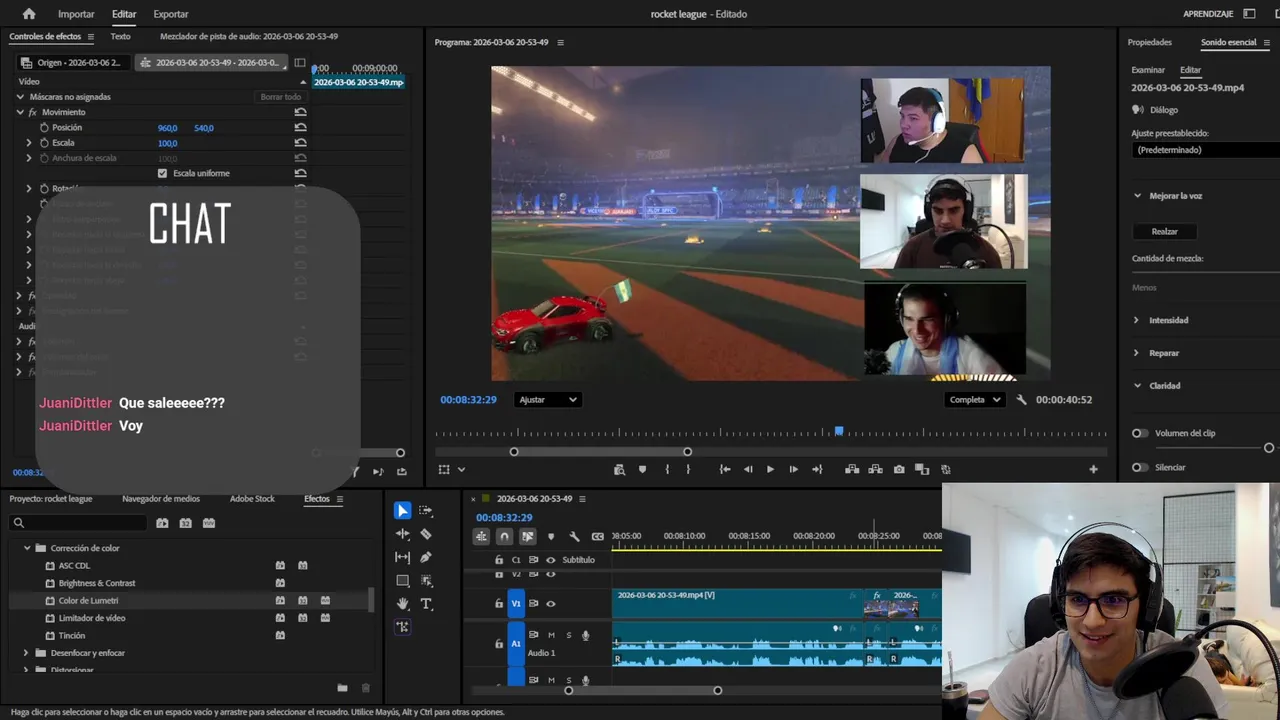Open the button editor plus icon

click(1093, 469)
